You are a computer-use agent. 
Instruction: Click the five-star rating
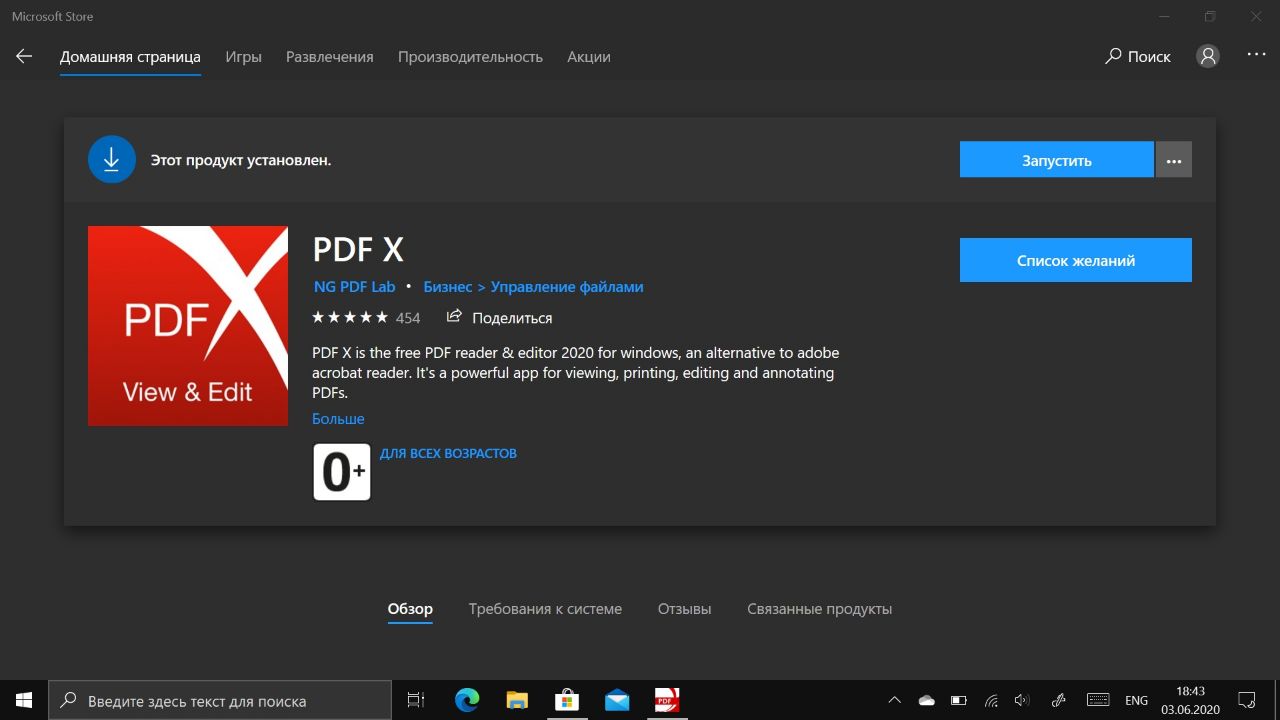tap(350, 318)
